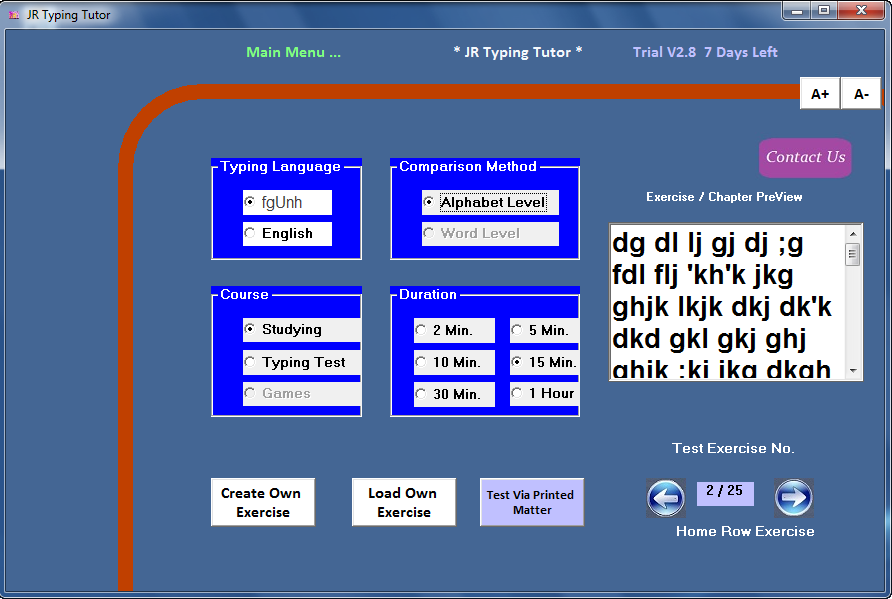Click the Exercise / Chapter PreView heading

[x=724, y=197]
